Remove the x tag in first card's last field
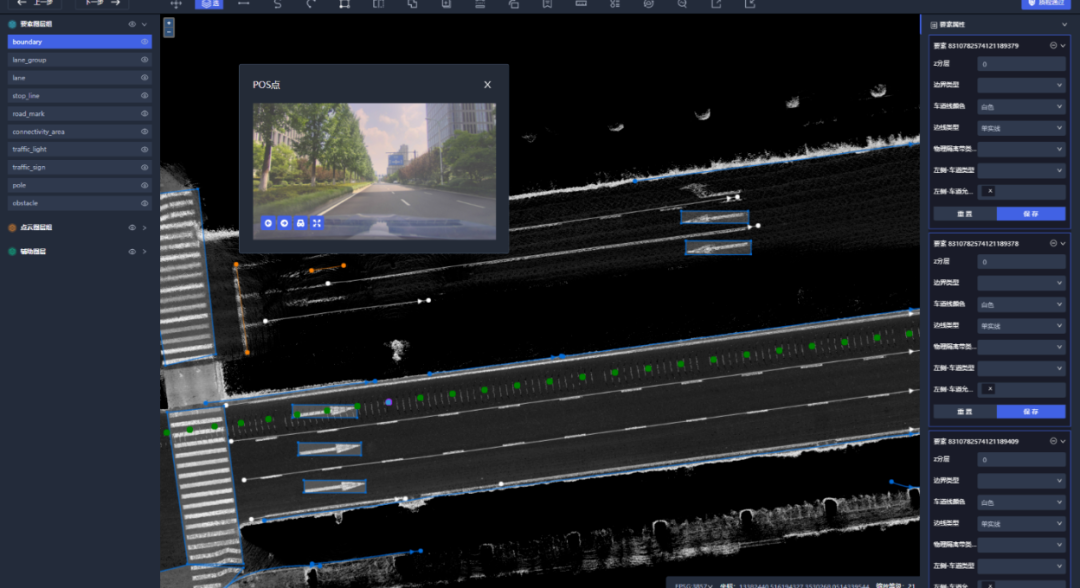1080x588 pixels. [x=990, y=191]
